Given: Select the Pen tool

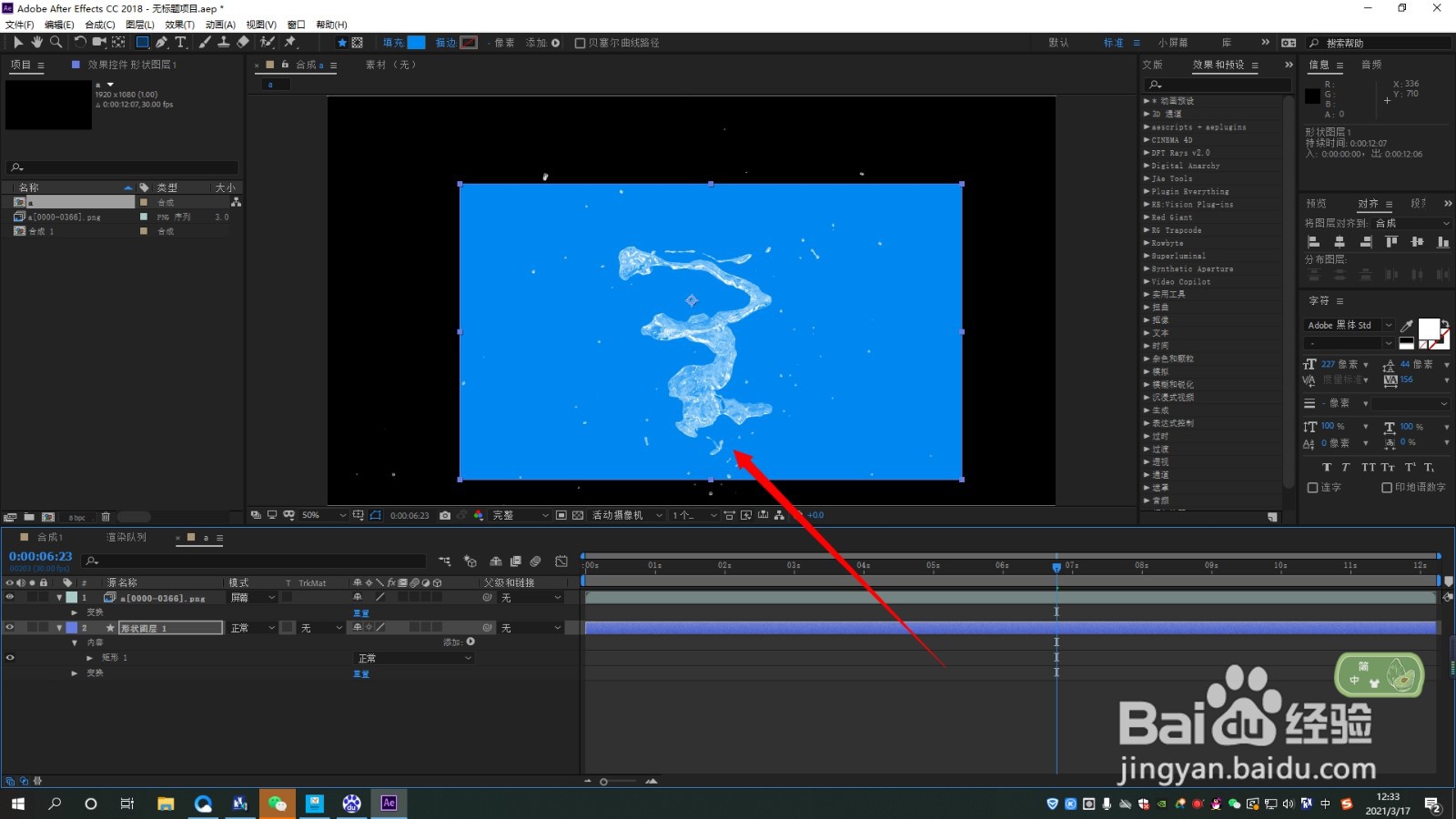Looking at the screenshot, I should pyautogui.click(x=161, y=42).
